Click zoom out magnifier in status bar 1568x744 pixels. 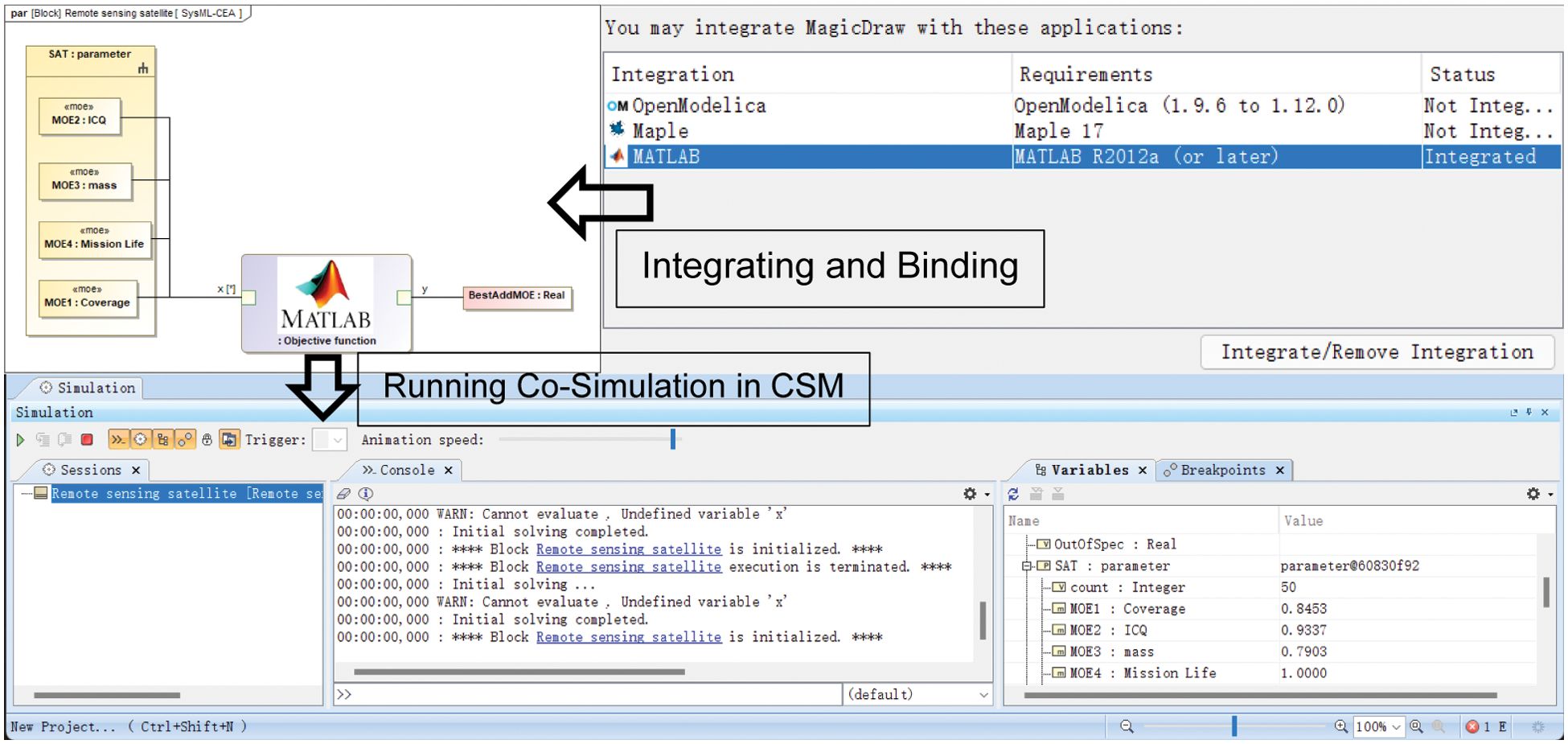point(1127,727)
